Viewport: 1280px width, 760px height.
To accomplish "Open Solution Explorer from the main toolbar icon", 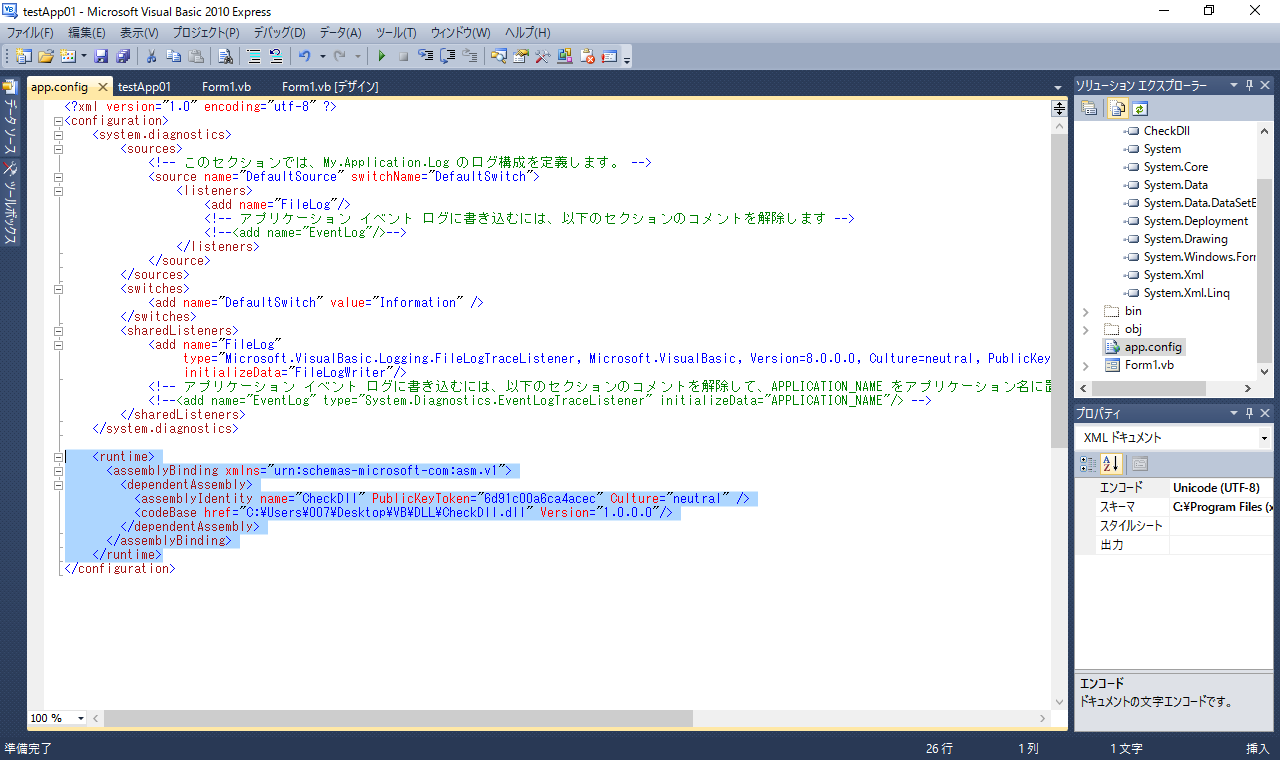I will 498,56.
